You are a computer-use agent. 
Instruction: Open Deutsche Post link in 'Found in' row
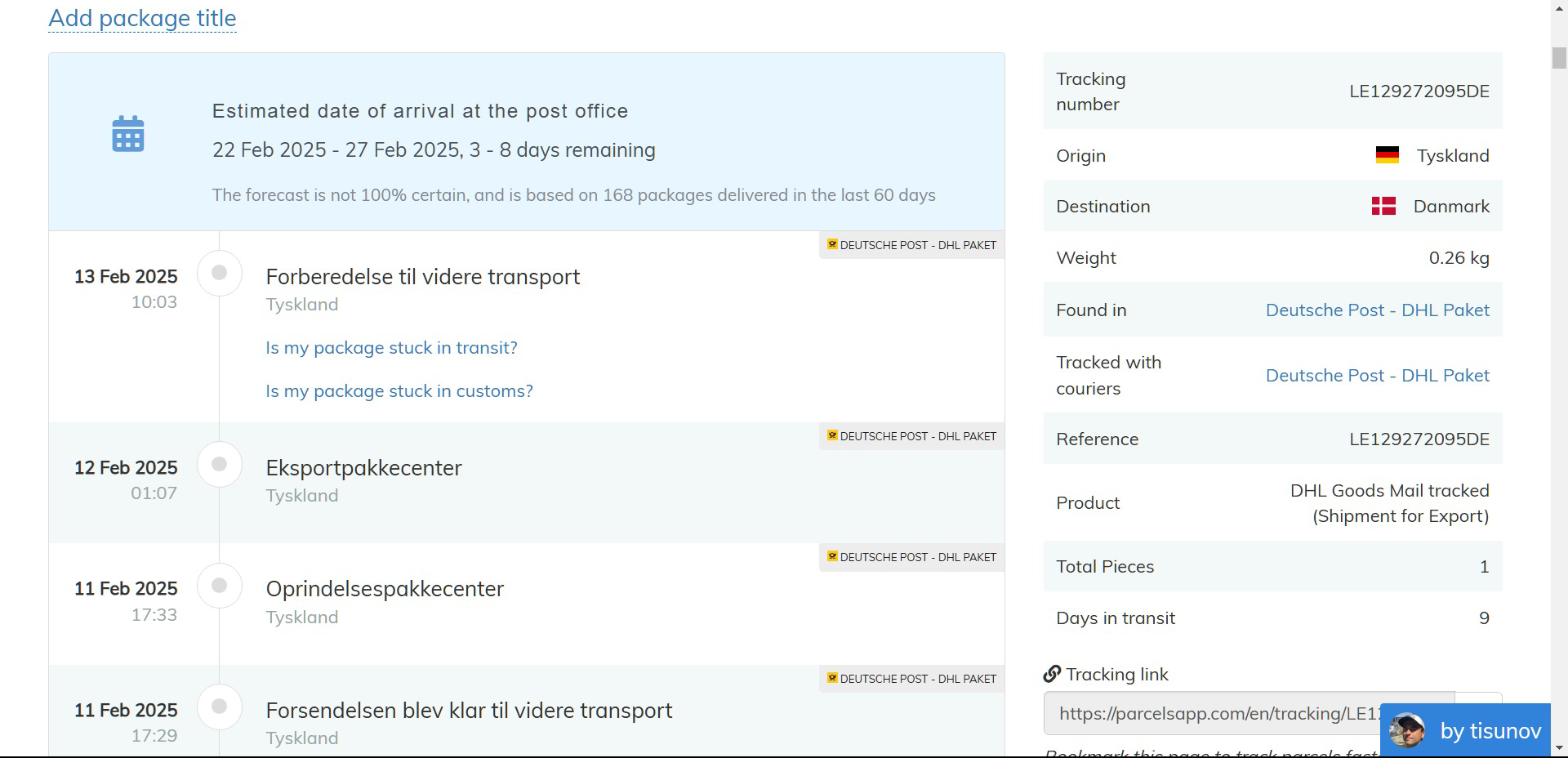point(1377,310)
